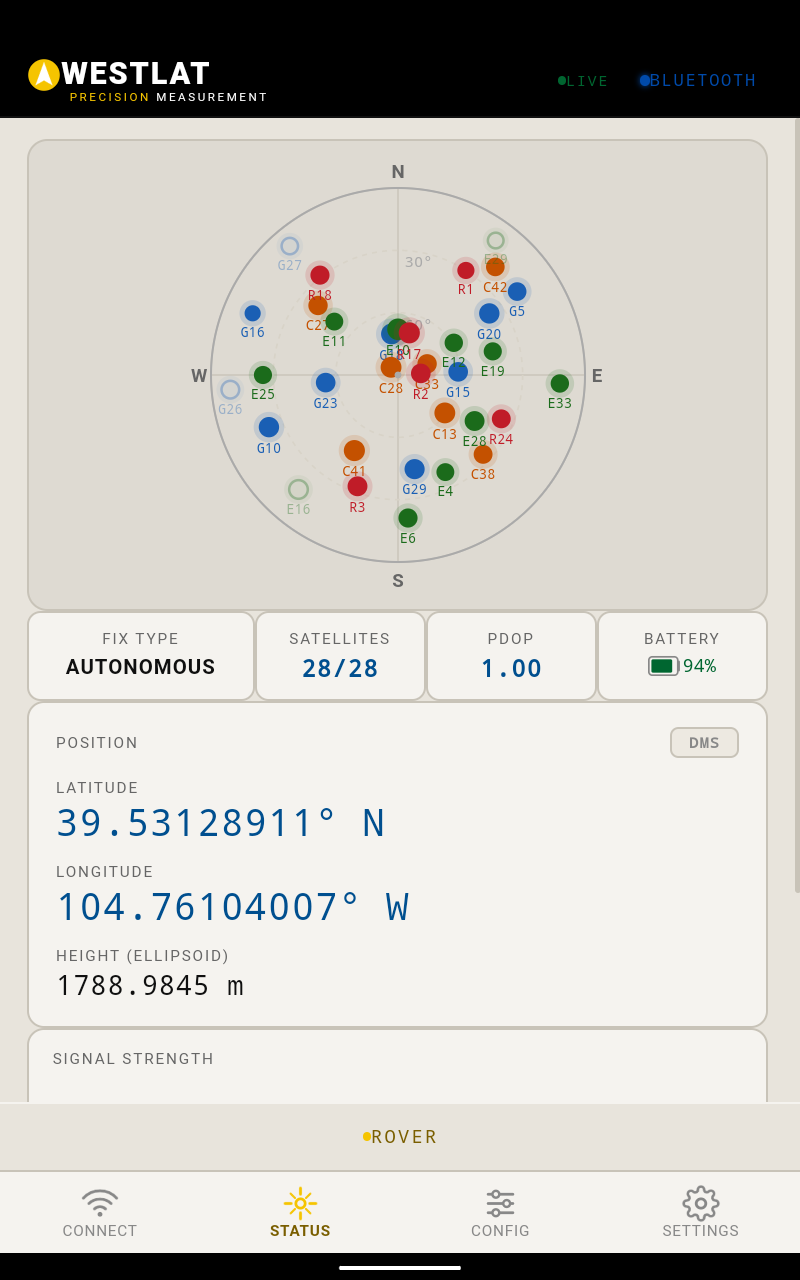Tap the BLUETOOTH connection indicator
This screenshot has width=800, height=1280.
[x=698, y=80]
